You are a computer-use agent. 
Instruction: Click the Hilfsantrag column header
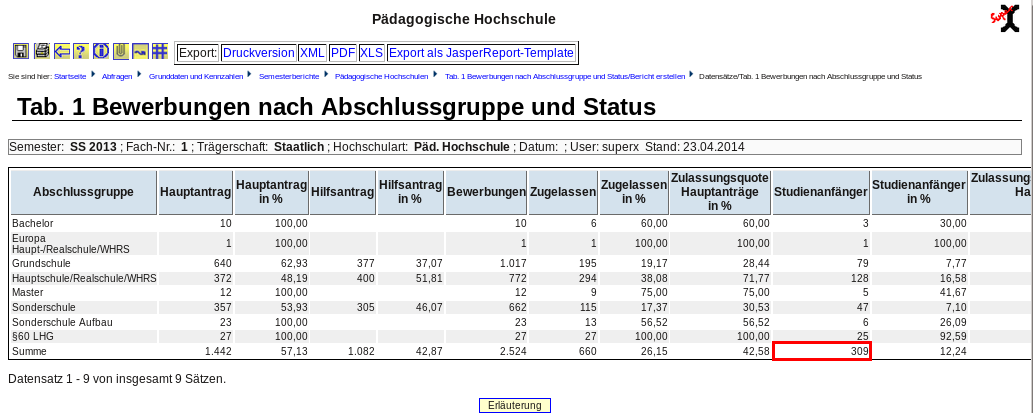click(343, 192)
